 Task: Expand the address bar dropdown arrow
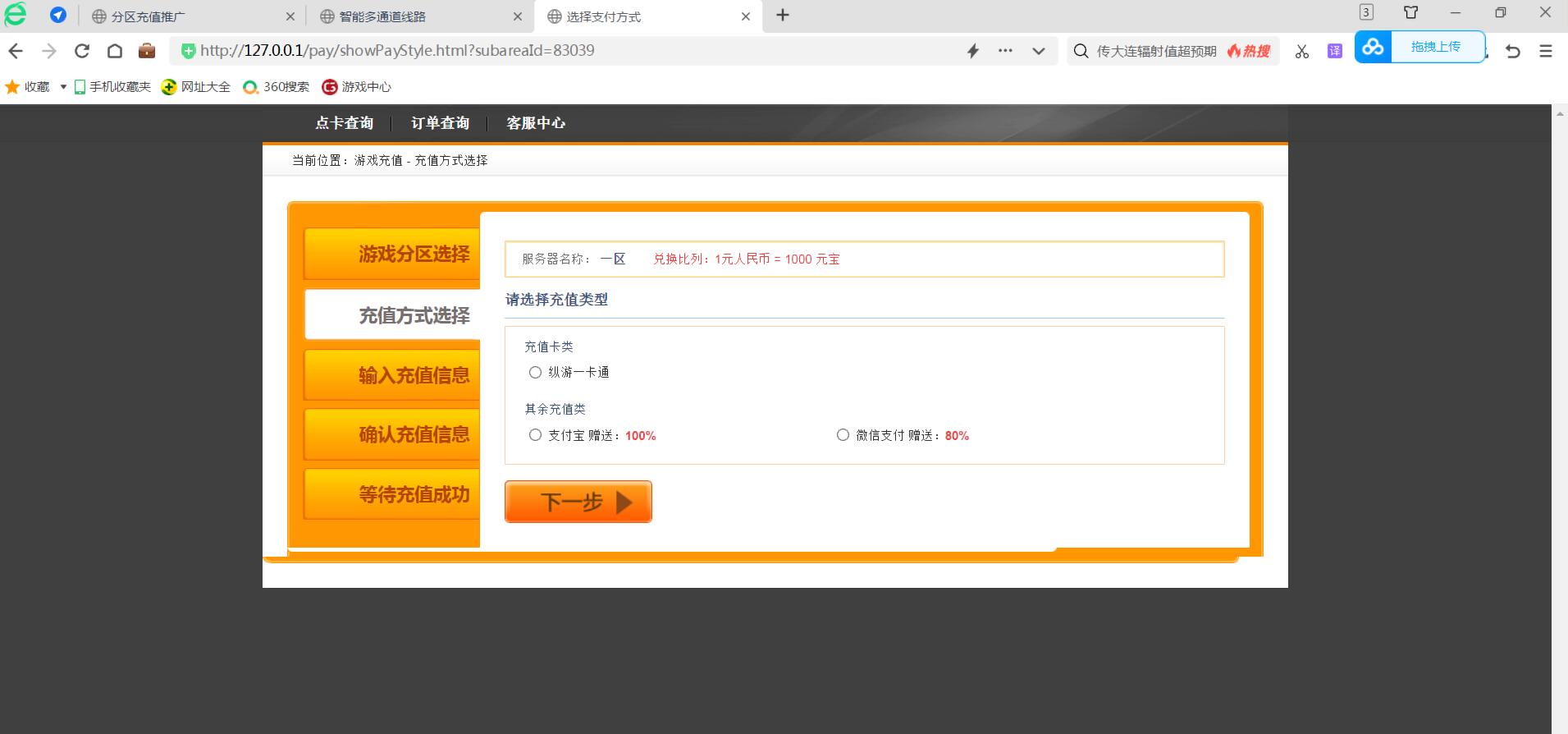point(1039,51)
